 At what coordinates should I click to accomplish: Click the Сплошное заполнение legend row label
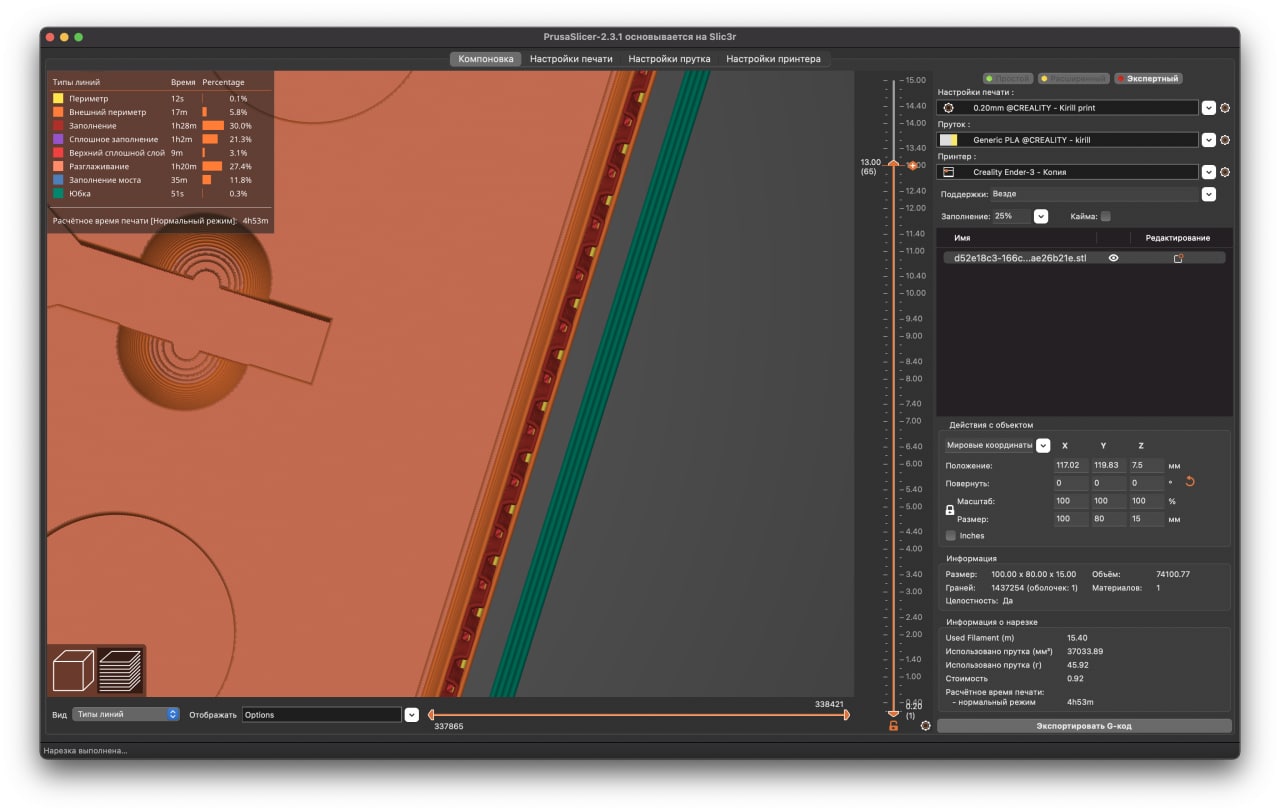113,139
